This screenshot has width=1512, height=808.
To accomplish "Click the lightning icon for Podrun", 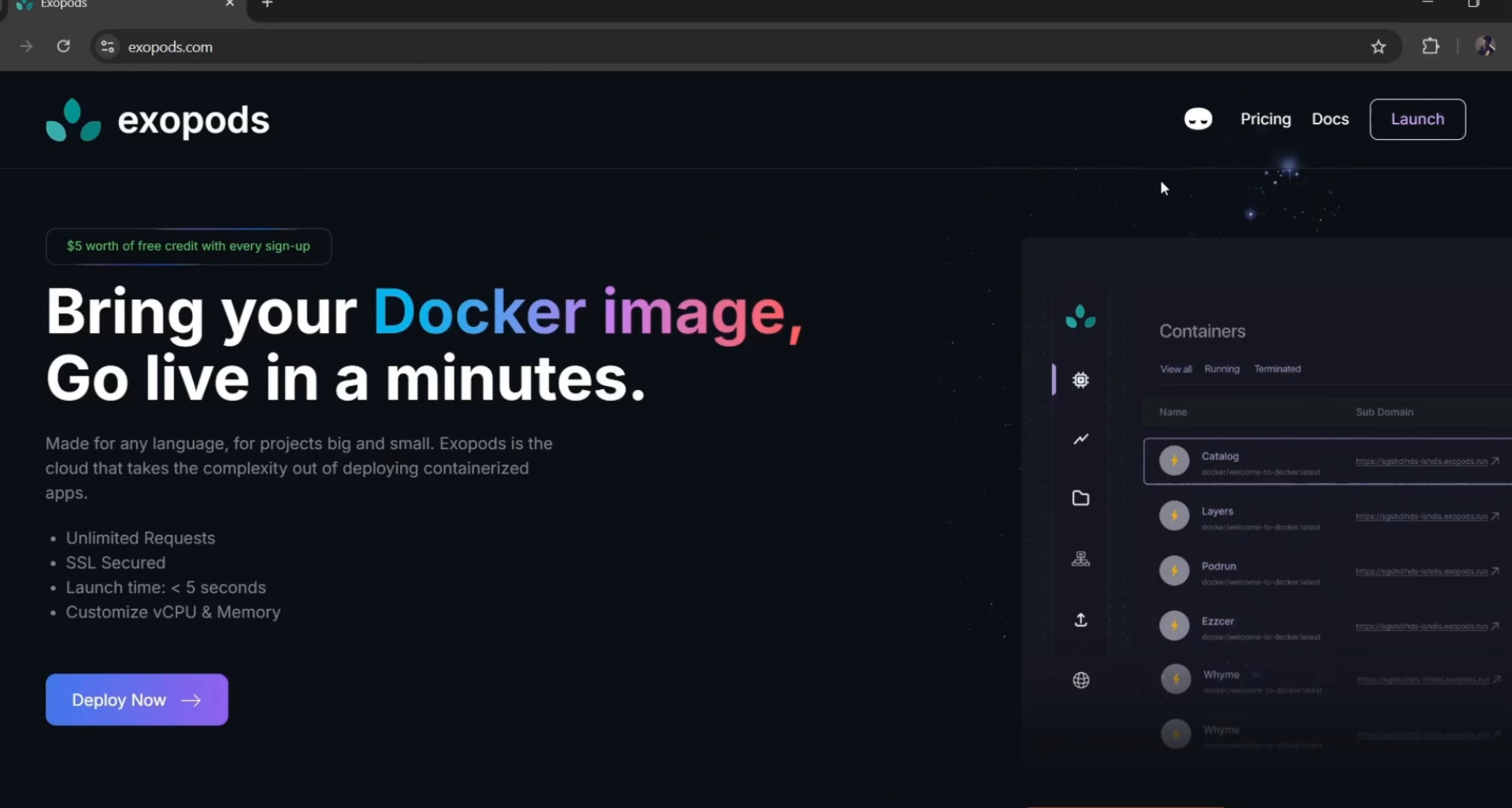I will (x=1174, y=570).
